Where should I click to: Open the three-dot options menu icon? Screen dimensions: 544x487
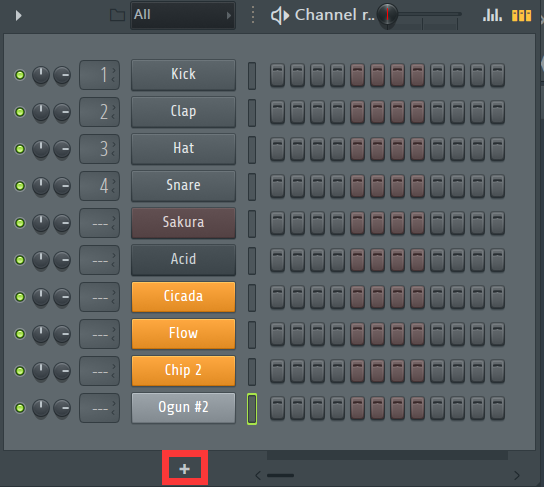253,16
